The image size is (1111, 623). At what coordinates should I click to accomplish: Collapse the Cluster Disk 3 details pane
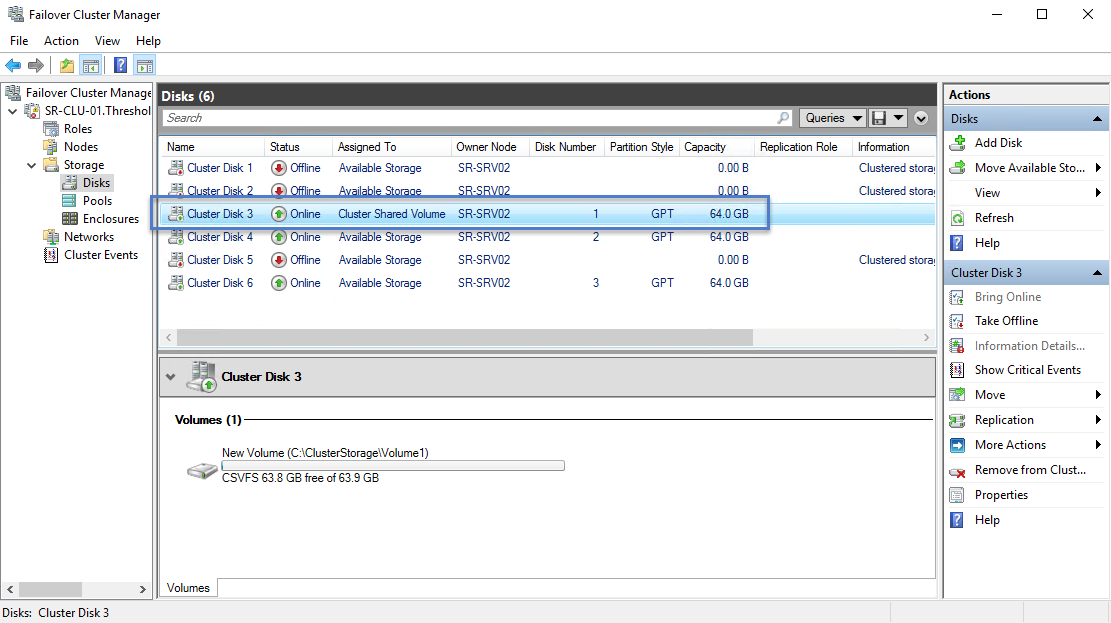point(168,376)
